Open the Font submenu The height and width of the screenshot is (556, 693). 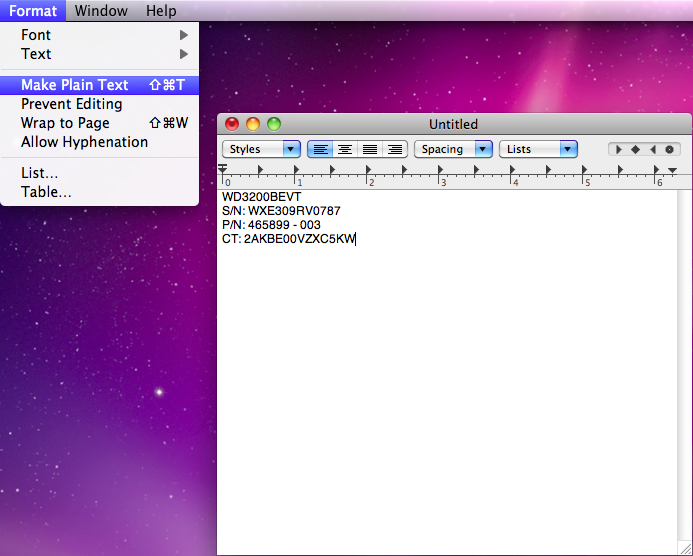(x=99, y=35)
